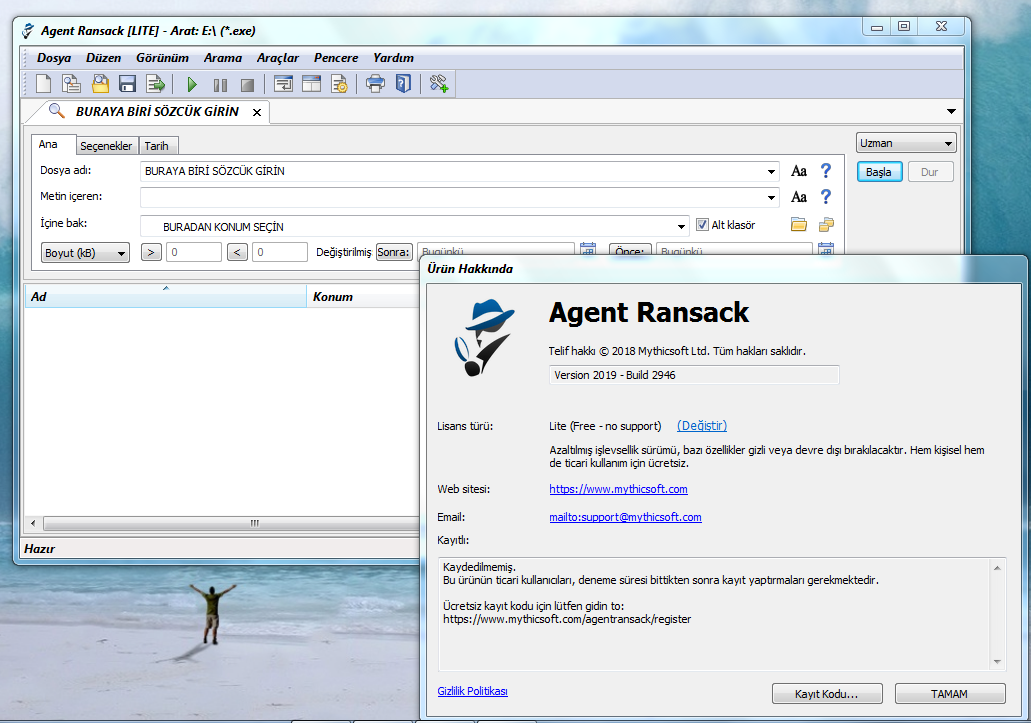Click the New blank search toolbar icon
Screen dimensions: 1031x723
[x=43, y=84]
